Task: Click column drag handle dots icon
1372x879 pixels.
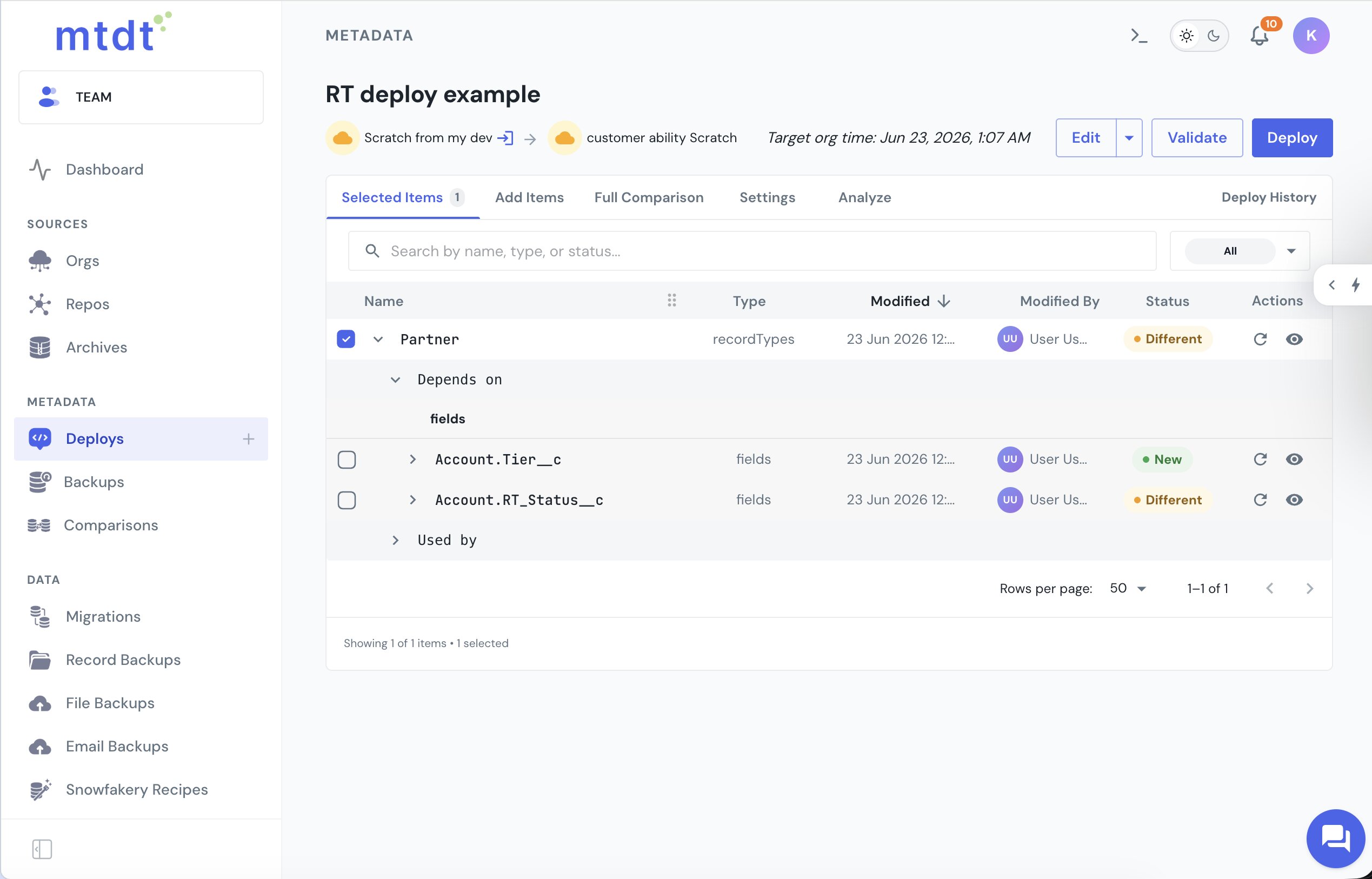Action: [672, 300]
